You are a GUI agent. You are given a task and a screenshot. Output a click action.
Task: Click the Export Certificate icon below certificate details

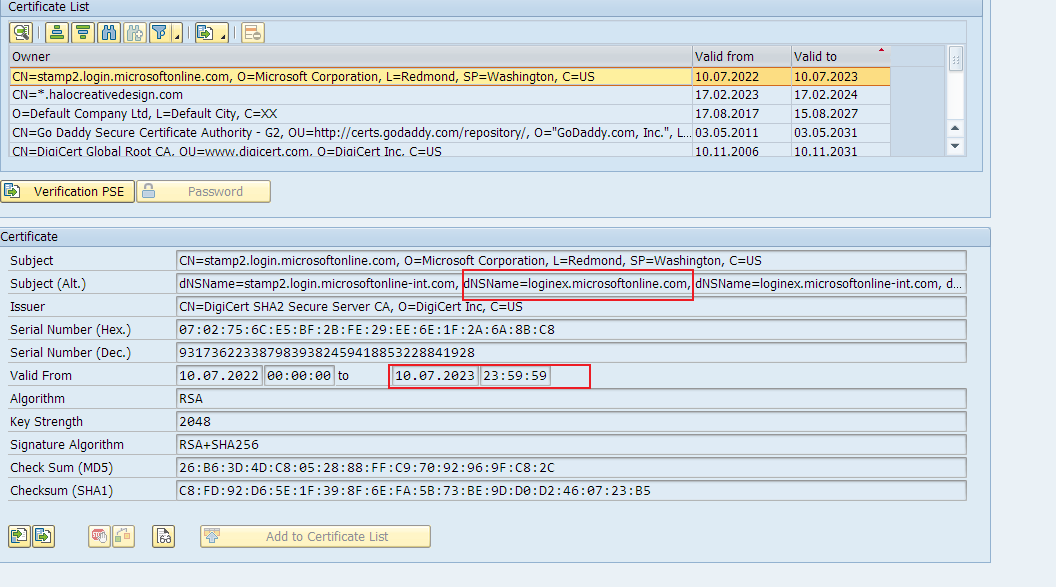pos(43,536)
